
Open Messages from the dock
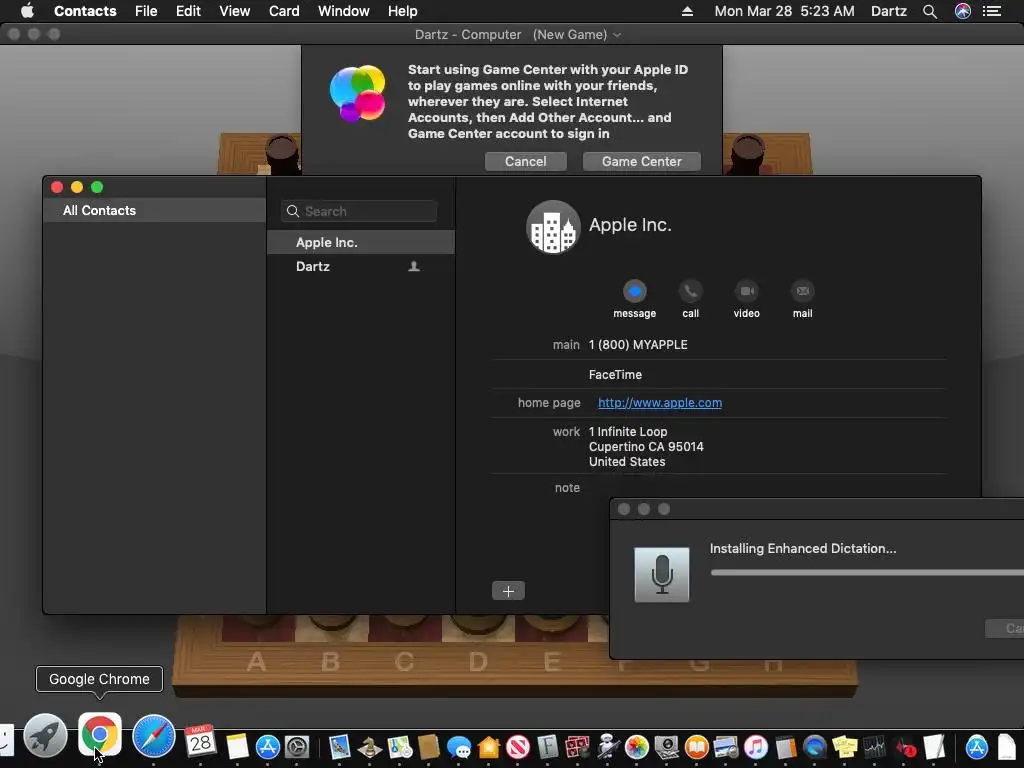[459, 748]
